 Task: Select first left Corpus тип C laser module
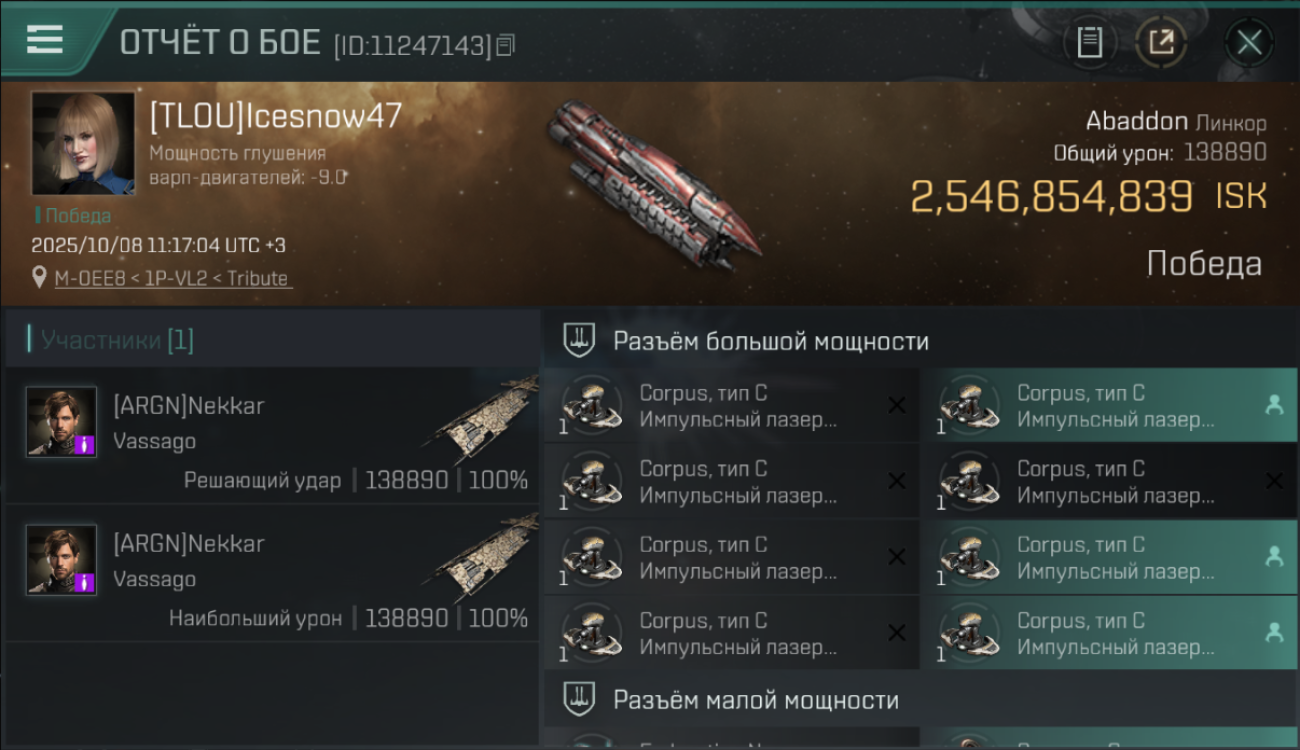731,406
